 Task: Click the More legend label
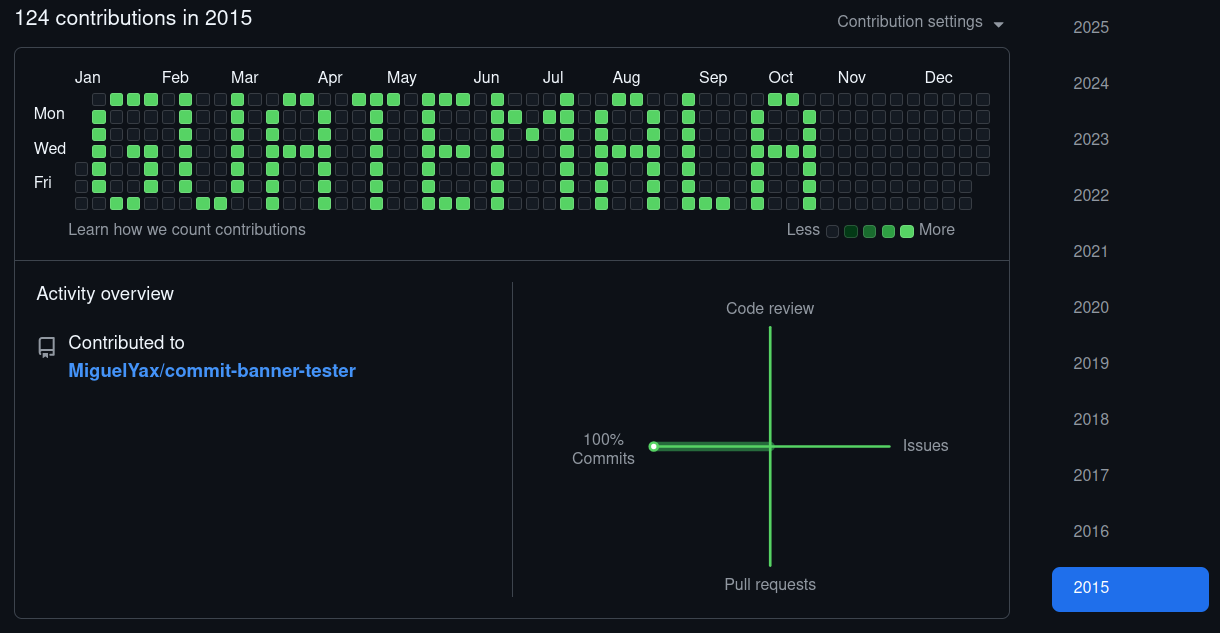pyautogui.click(x=937, y=230)
